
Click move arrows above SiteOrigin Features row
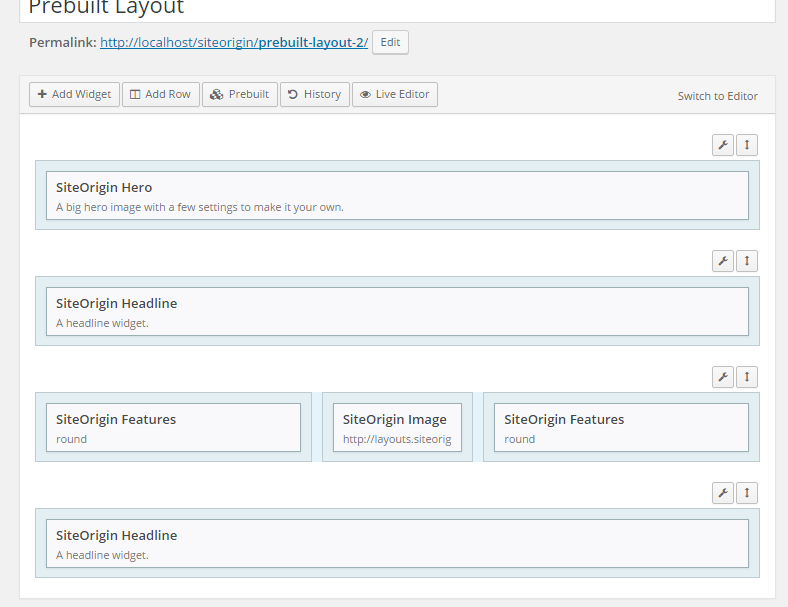(747, 377)
